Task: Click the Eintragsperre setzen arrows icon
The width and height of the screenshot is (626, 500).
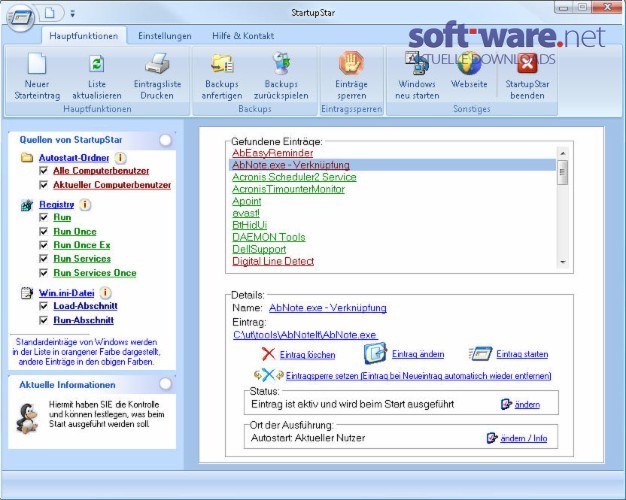Action: coord(269,375)
